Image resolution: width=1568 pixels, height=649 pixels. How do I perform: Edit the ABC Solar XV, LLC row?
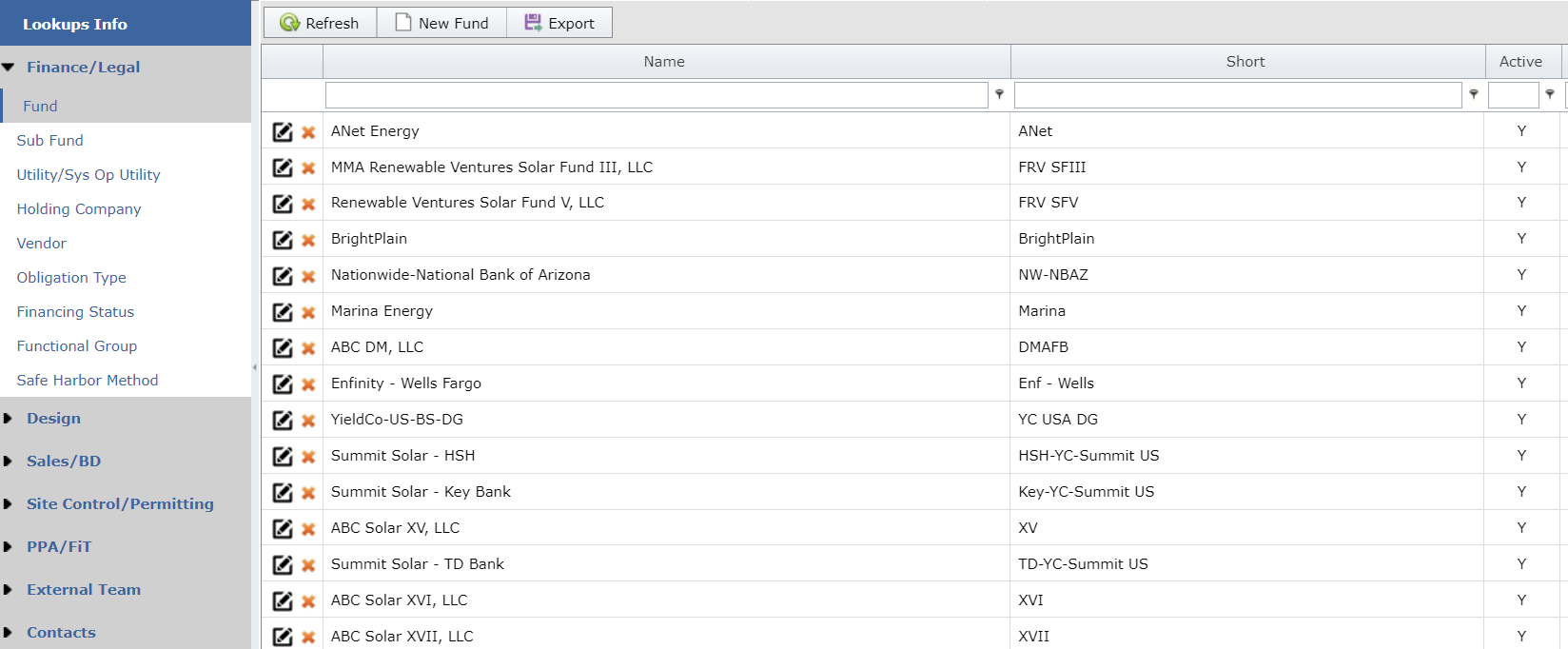tap(283, 529)
